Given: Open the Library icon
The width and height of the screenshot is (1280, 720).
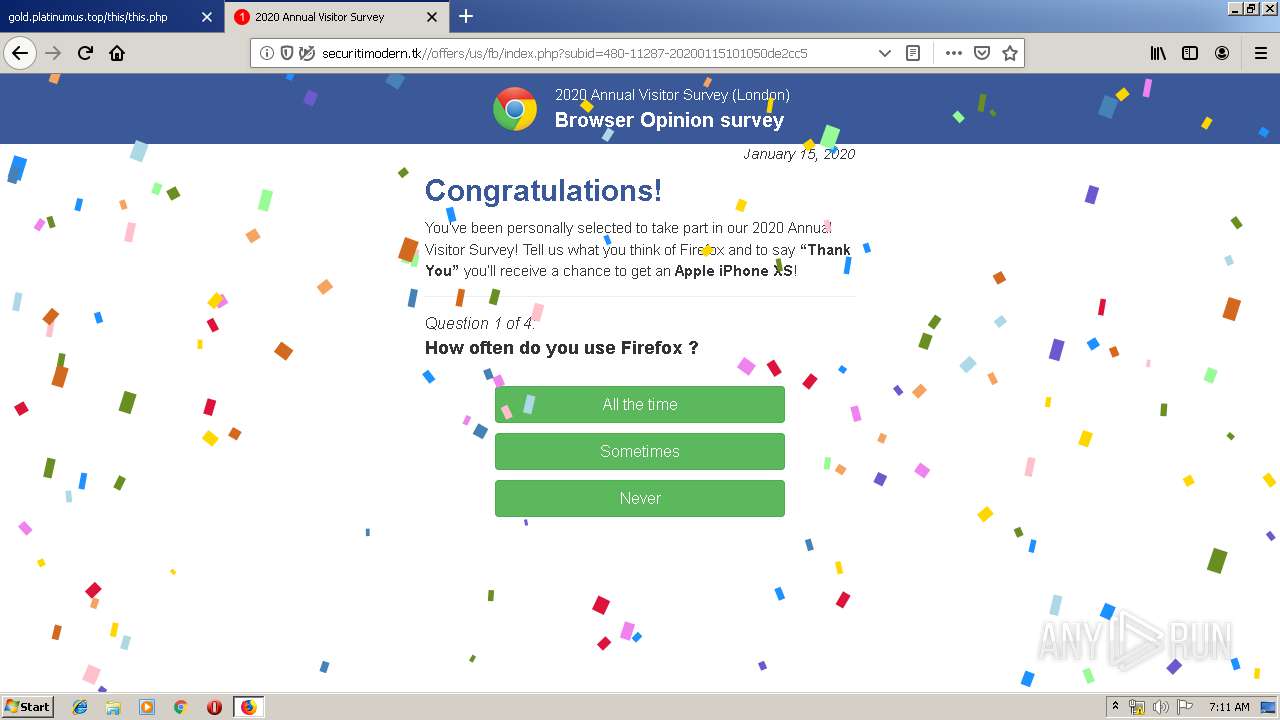Looking at the screenshot, I should pos(1158,53).
